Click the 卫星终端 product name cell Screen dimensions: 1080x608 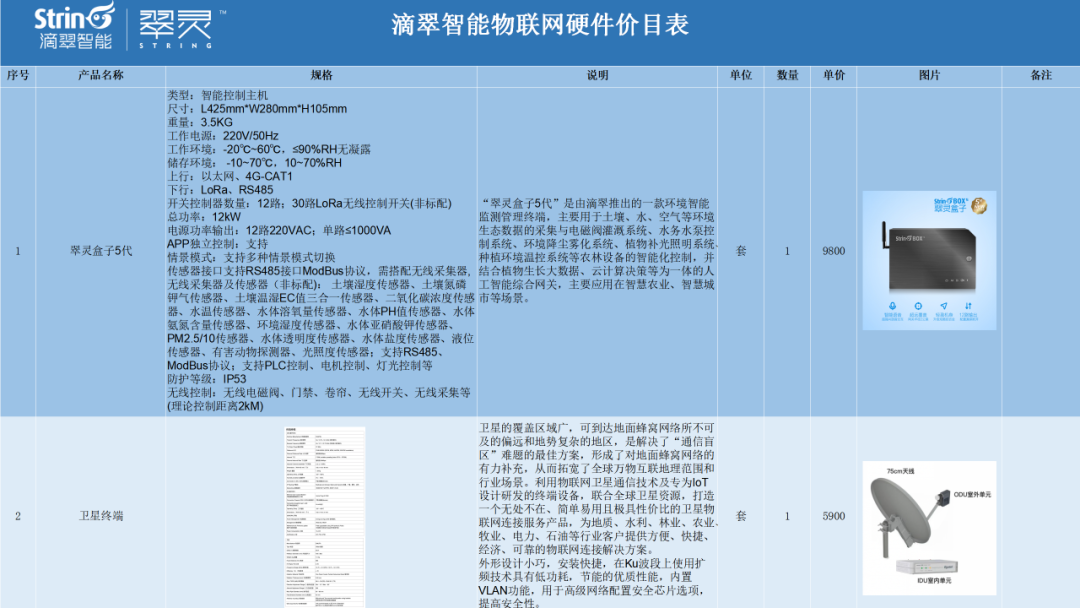(x=101, y=516)
